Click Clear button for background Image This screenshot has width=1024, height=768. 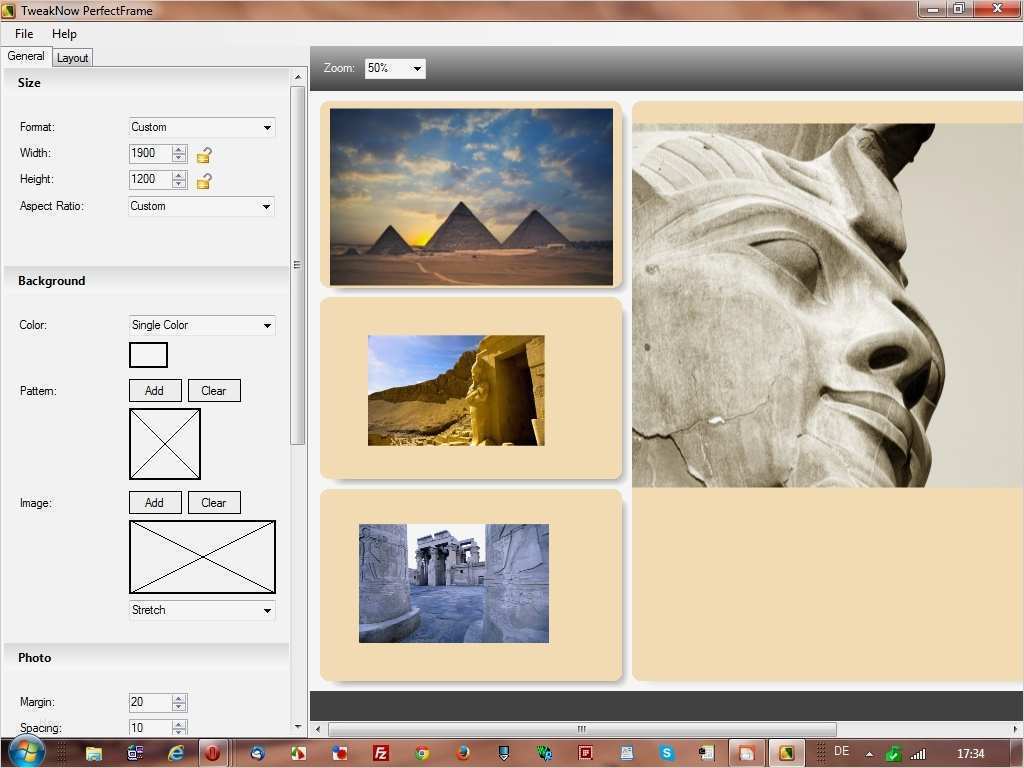click(214, 503)
